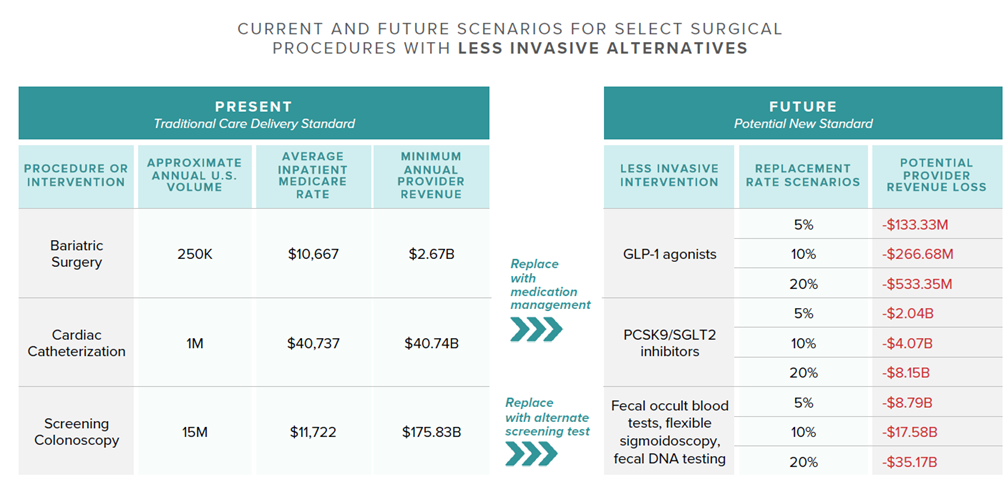Image resolution: width=1004 pixels, height=502 pixels.
Task: Select the Screening Colonoscopy row label
Action: point(76,432)
